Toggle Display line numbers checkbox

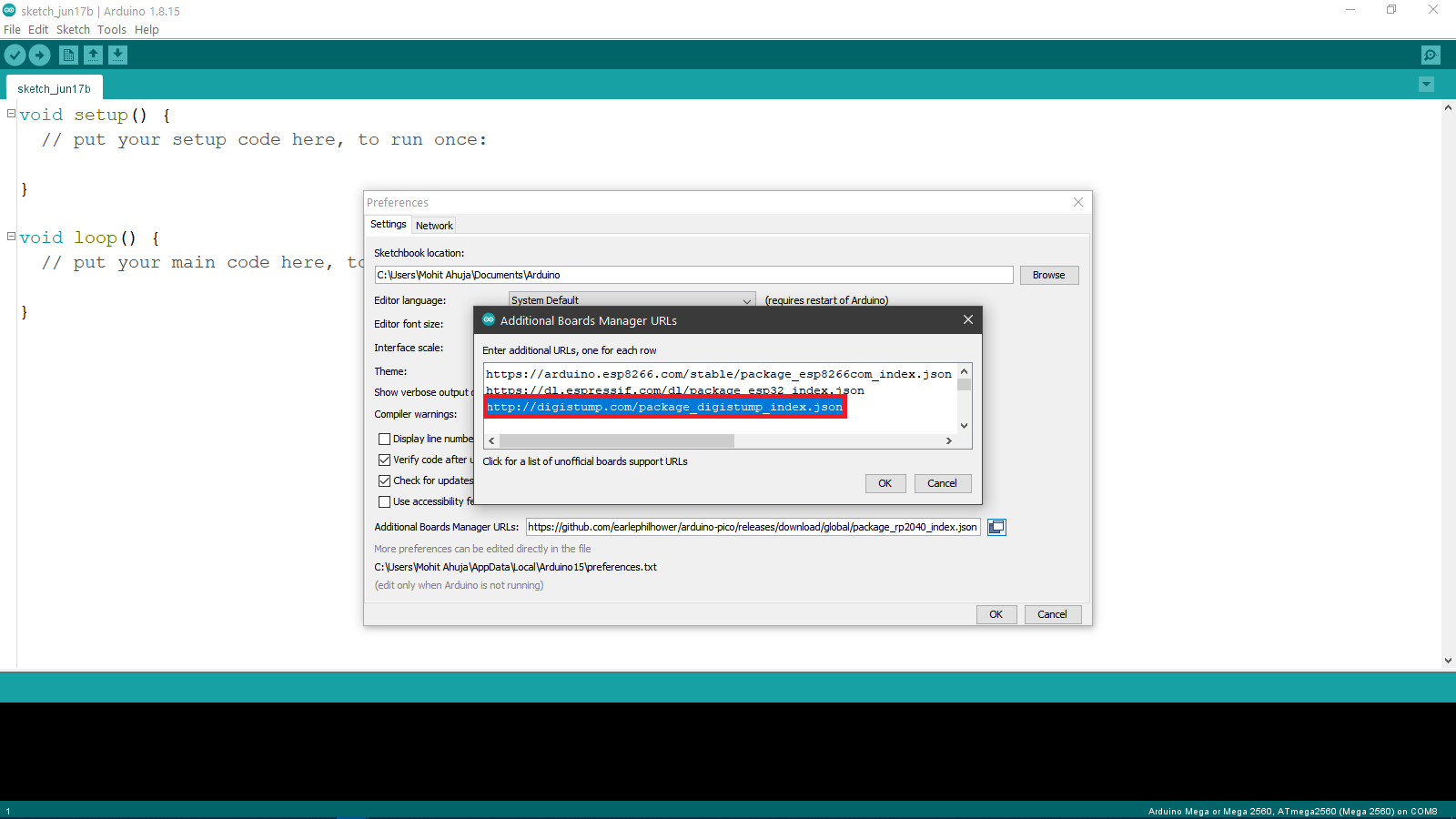point(384,439)
